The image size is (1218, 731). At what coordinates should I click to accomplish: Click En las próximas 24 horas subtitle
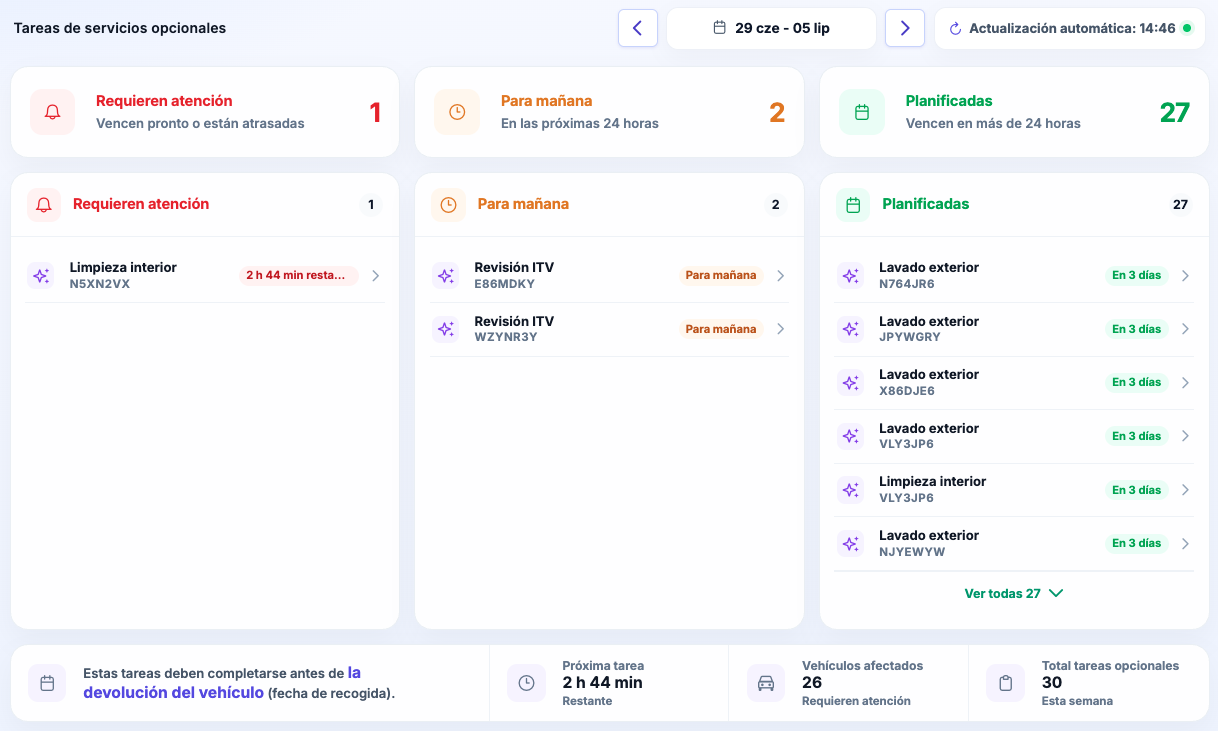580,124
